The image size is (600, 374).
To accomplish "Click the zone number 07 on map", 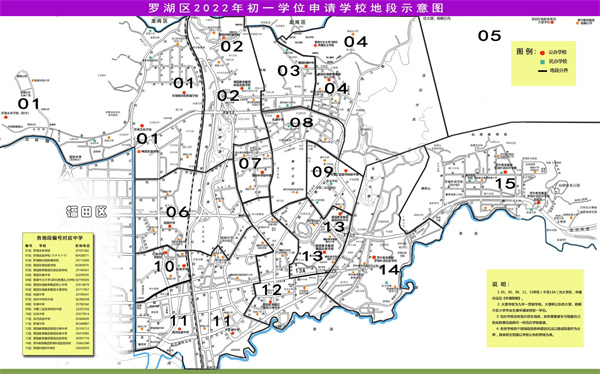I will tap(250, 164).
